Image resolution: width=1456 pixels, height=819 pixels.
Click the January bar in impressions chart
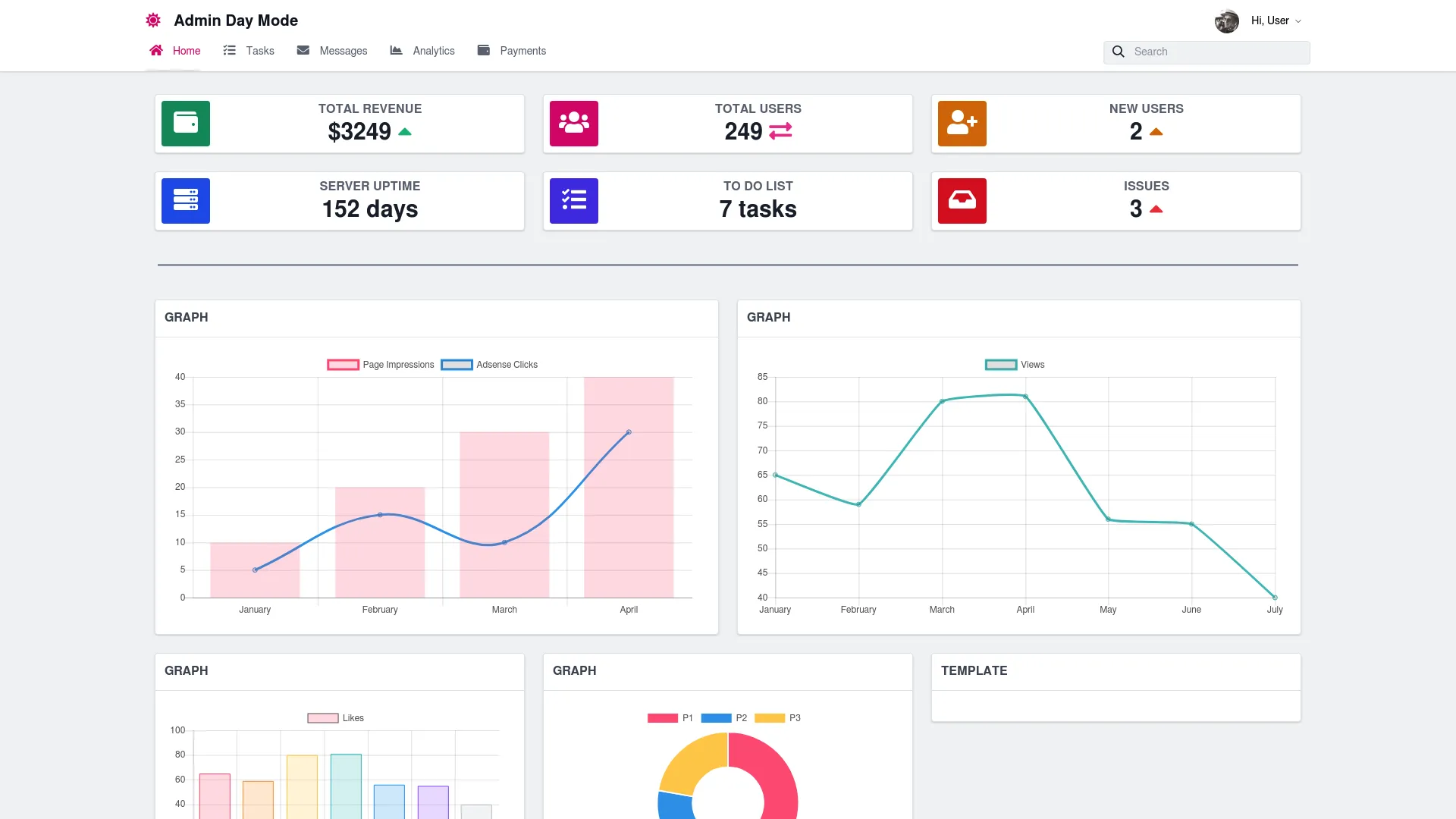(255, 570)
